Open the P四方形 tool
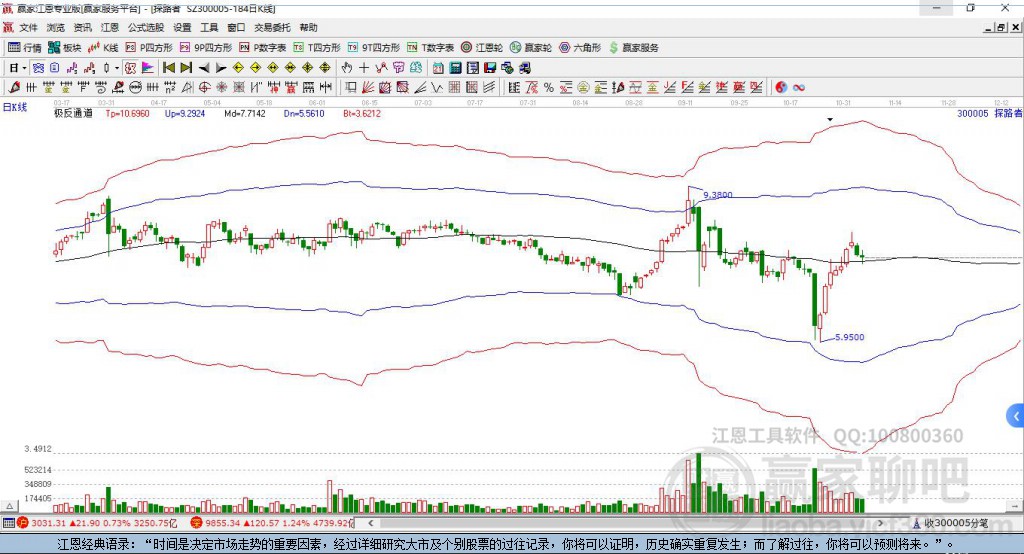The width and height of the screenshot is (1024, 554). tap(149, 48)
